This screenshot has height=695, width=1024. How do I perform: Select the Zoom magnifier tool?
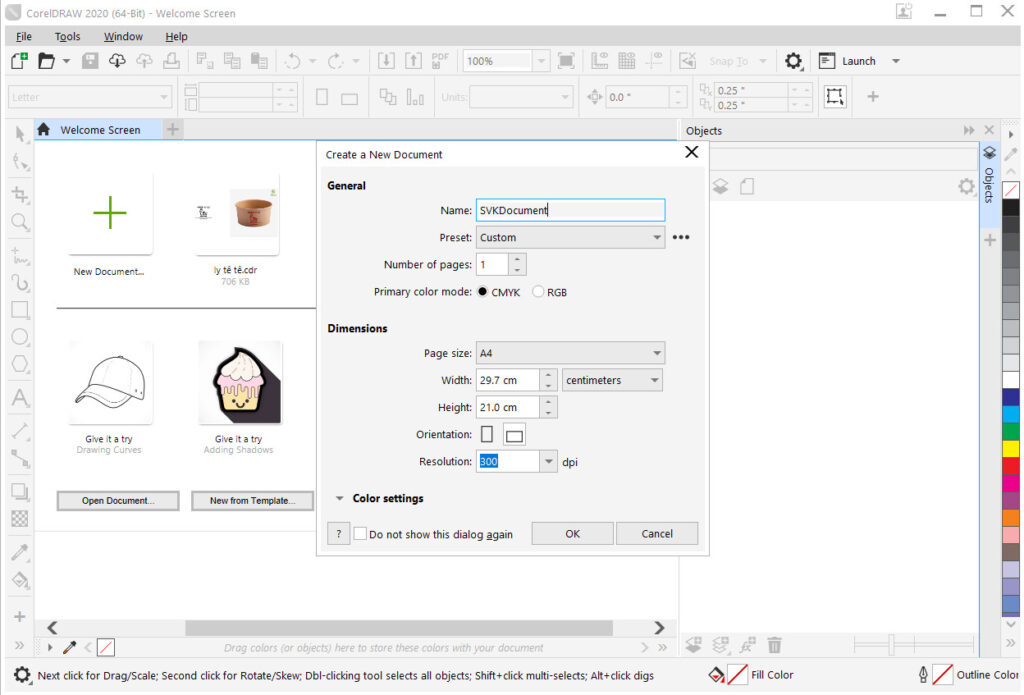(x=20, y=222)
